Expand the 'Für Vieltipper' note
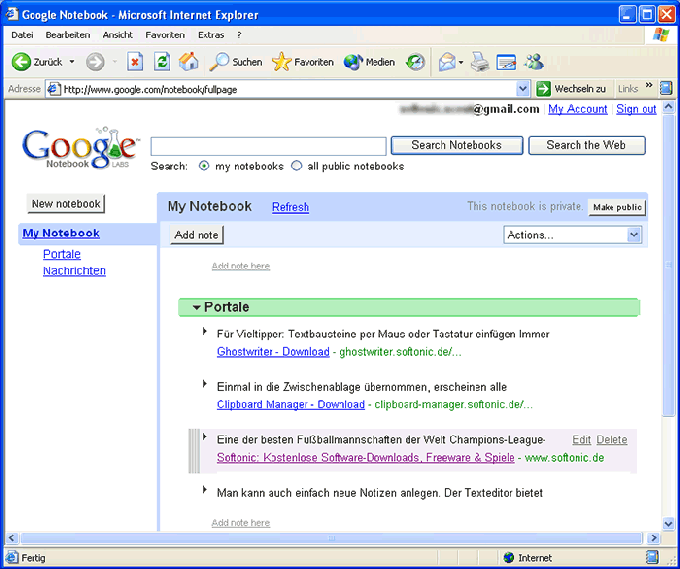 point(205,332)
